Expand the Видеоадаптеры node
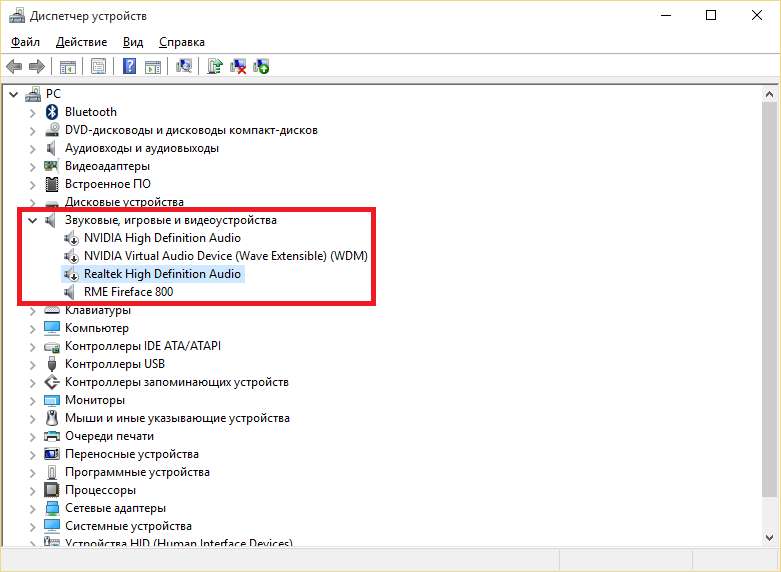781x572 pixels. click(x=33, y=166)
